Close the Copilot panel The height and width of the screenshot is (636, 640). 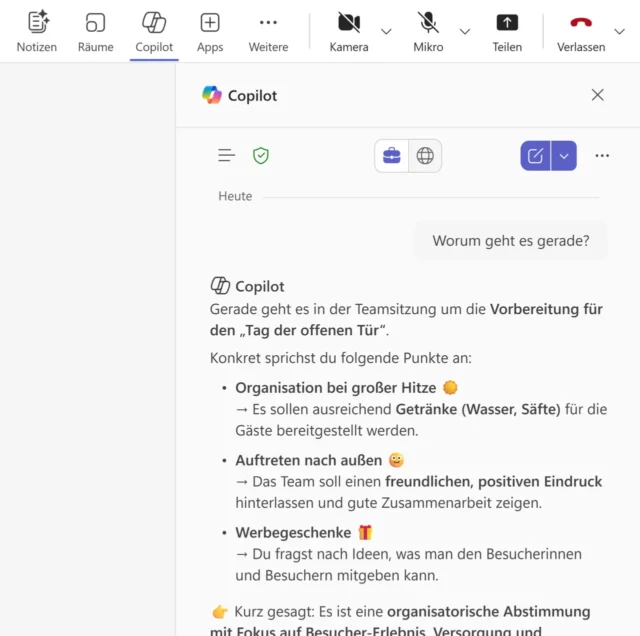[x=598, y=95]
